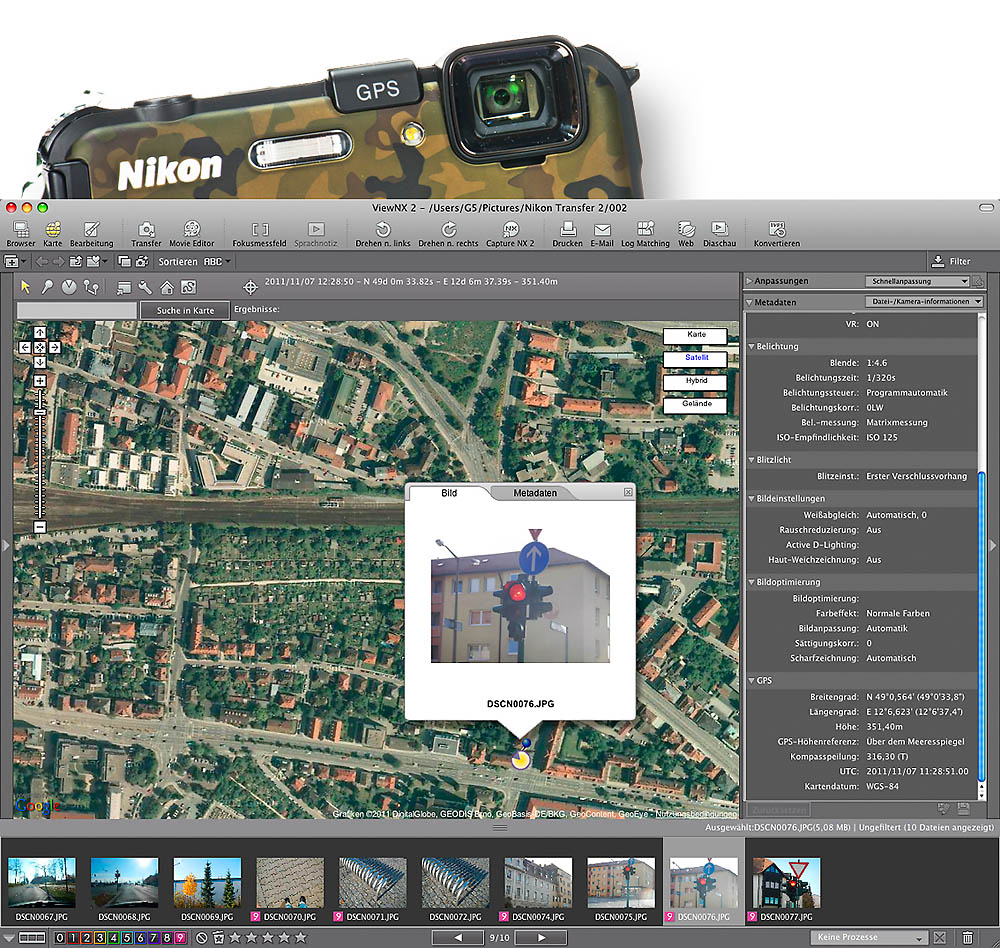
Task: Collapse the Belichtung section
Action: click(x=752, y=346)
